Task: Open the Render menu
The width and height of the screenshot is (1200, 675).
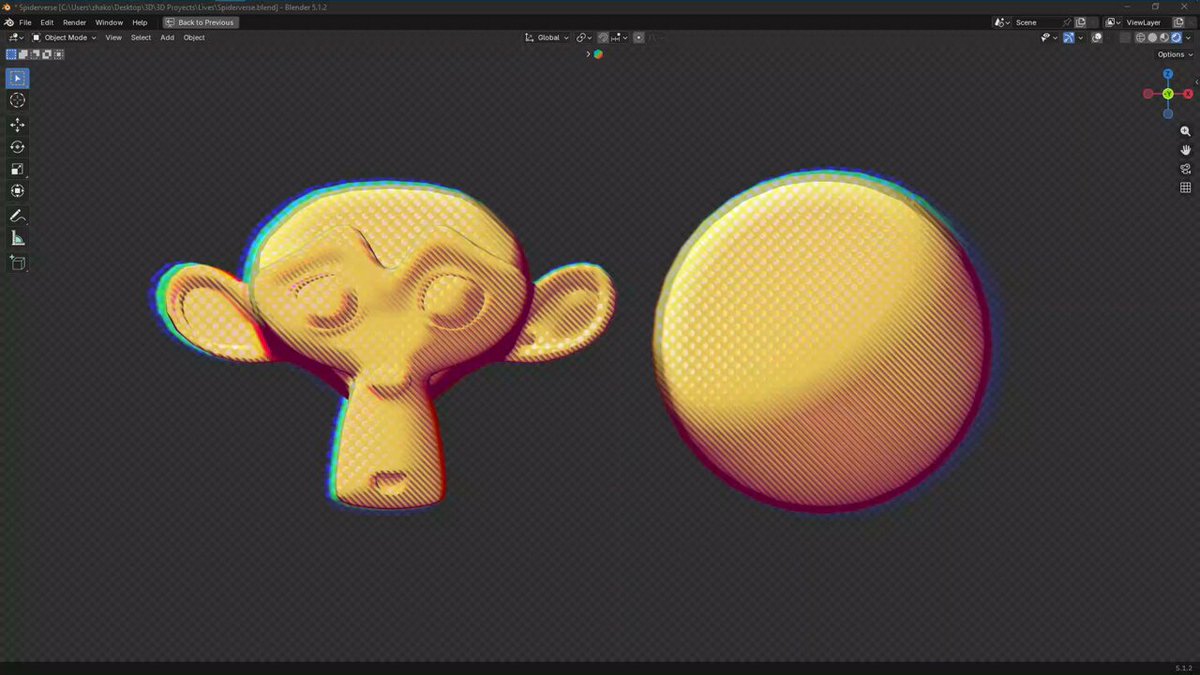Action: coord(75,22)
